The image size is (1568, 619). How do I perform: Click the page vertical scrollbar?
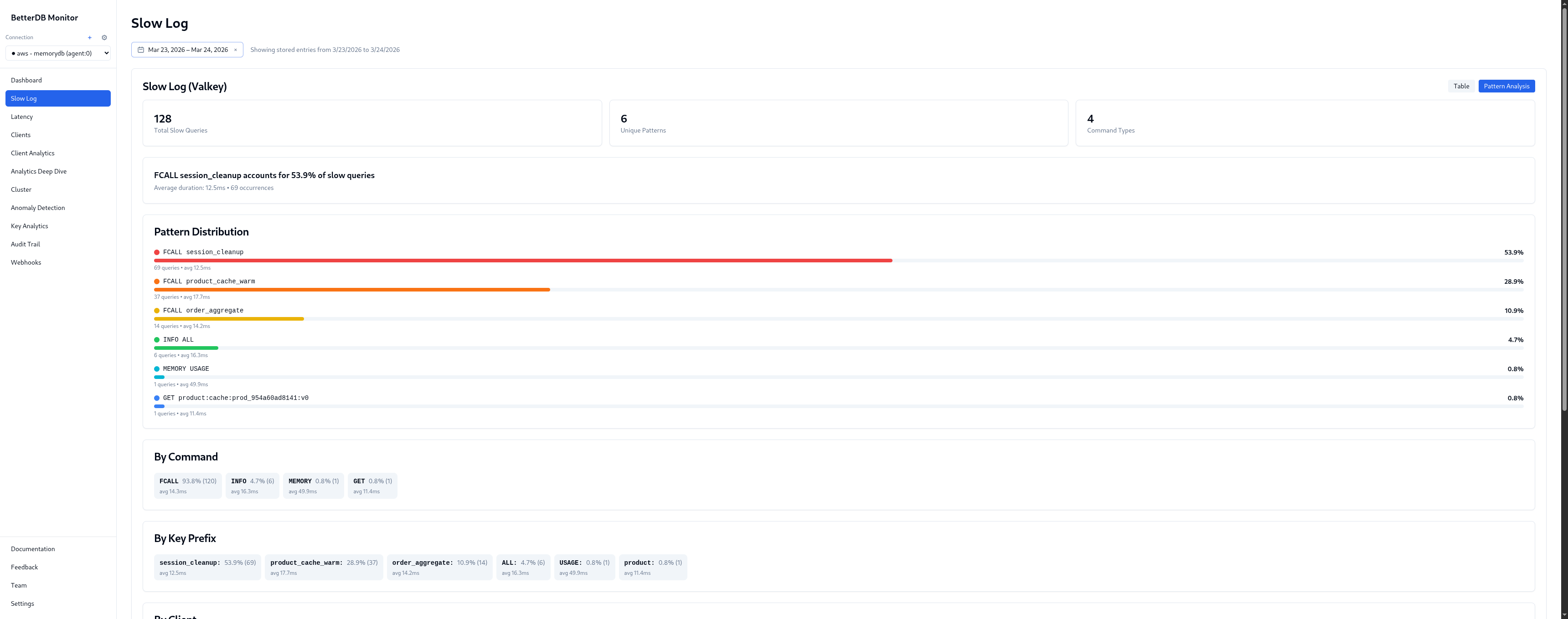(1564, 207)
